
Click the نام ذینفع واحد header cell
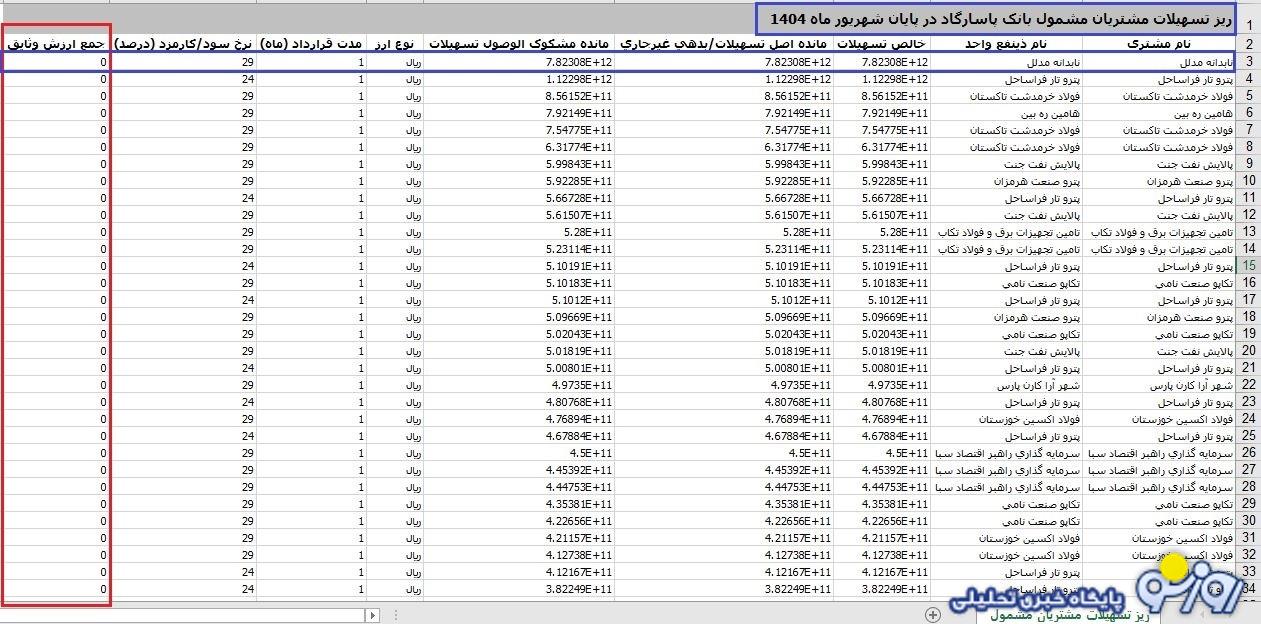[x=1006, y=44]
